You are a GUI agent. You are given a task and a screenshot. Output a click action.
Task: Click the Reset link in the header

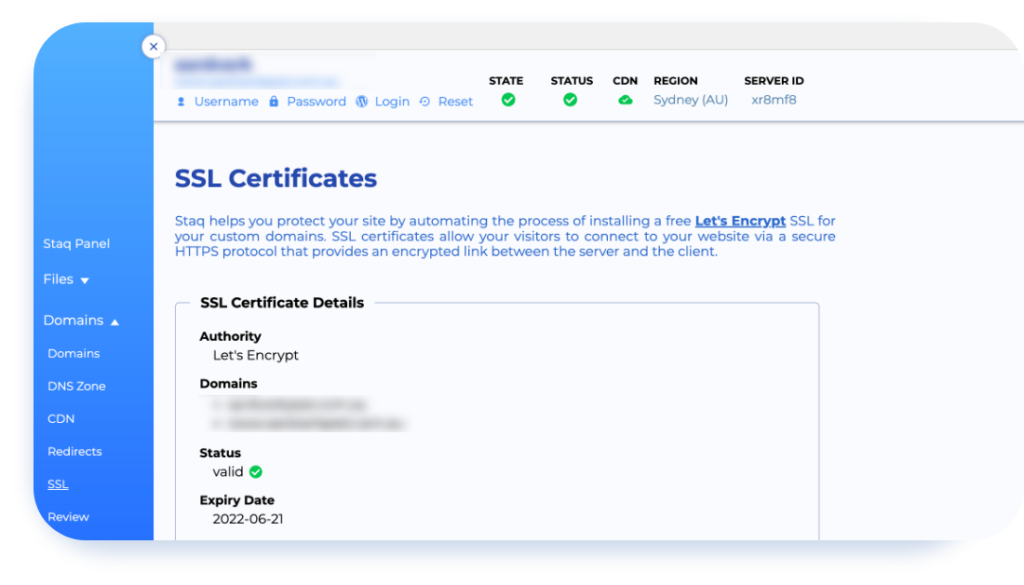click(455, 101)
